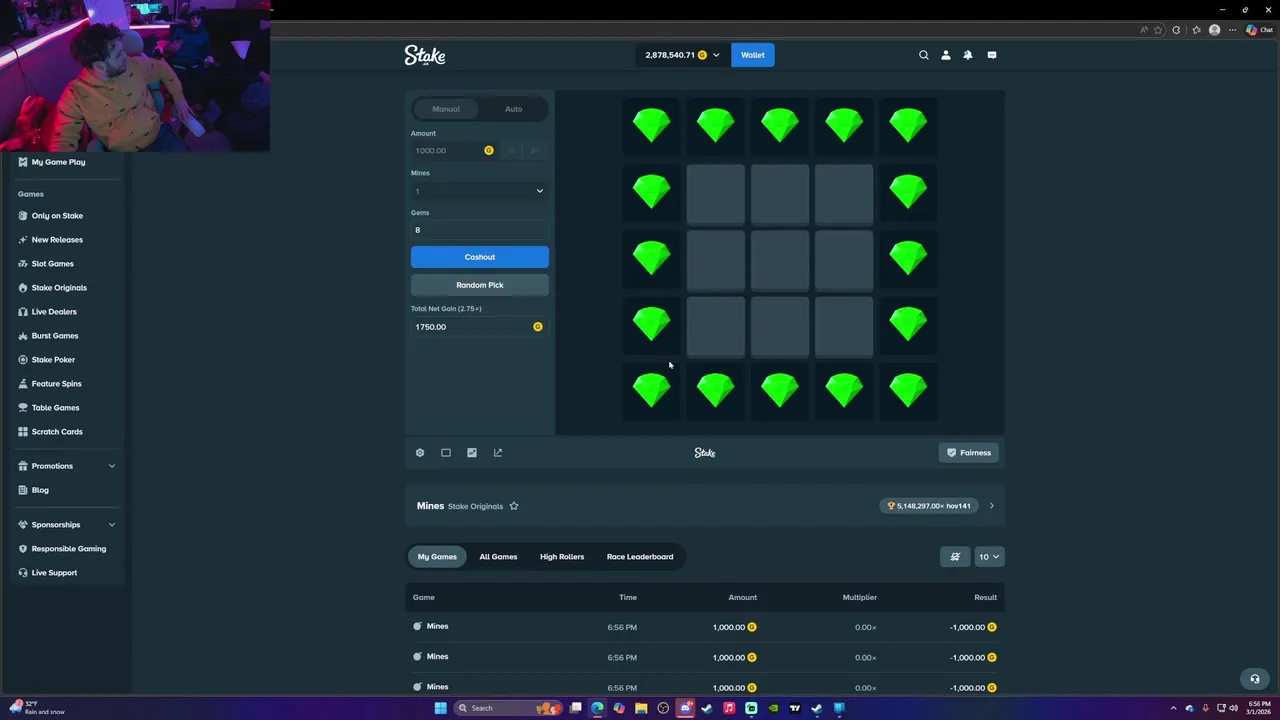Open Only on Stake in sidebar
The image size is (1280, 720).
(57, 216)
